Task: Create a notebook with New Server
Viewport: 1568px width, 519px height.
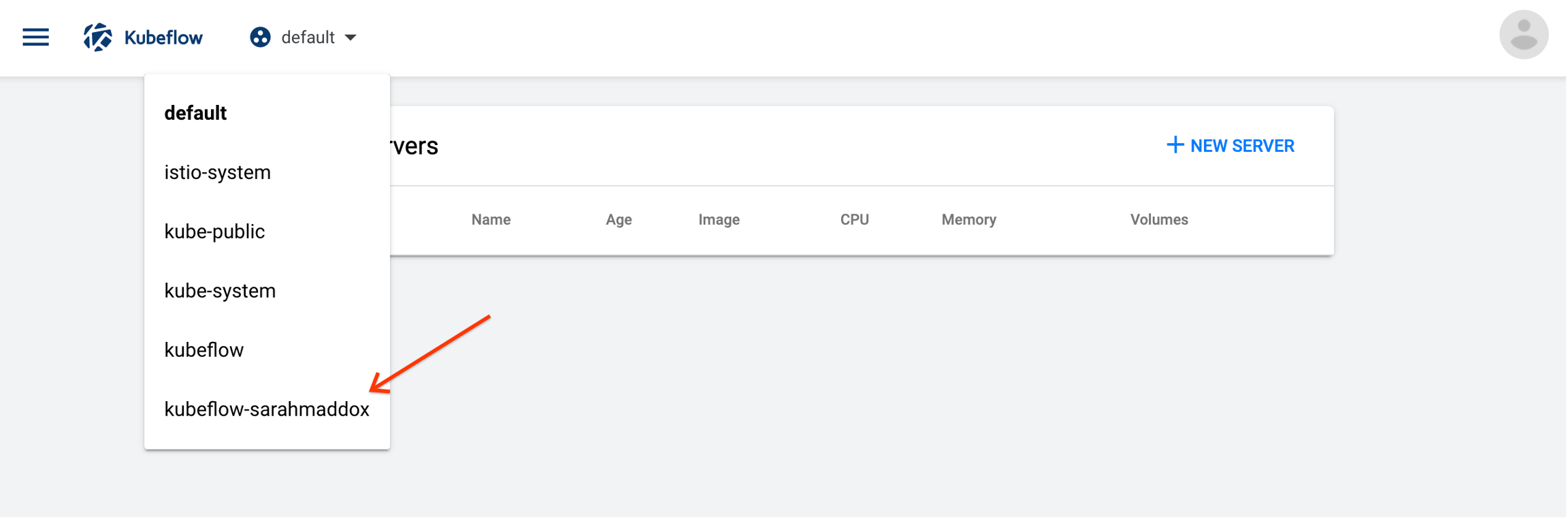Action: click(1230, 146)
